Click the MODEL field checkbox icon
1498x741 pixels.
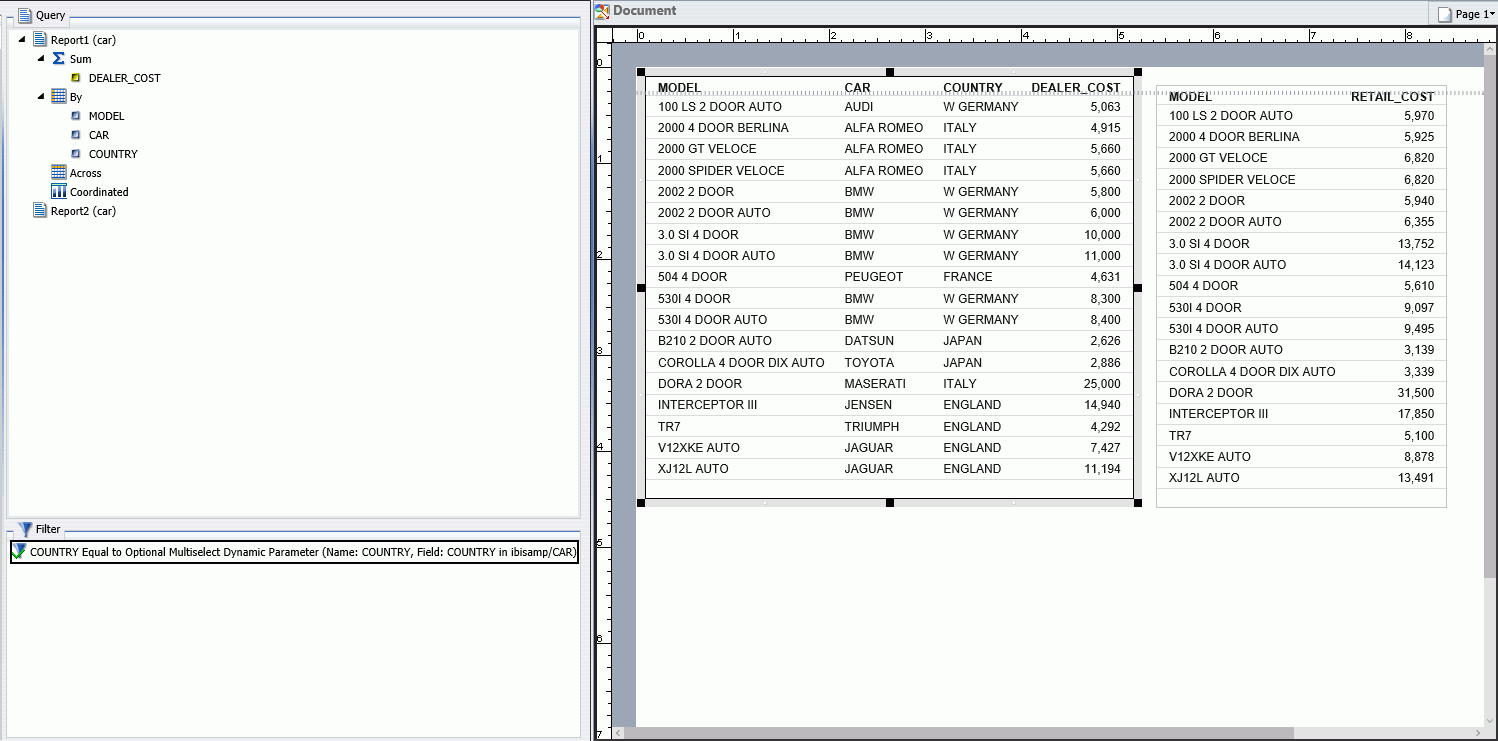pos(74,115)
